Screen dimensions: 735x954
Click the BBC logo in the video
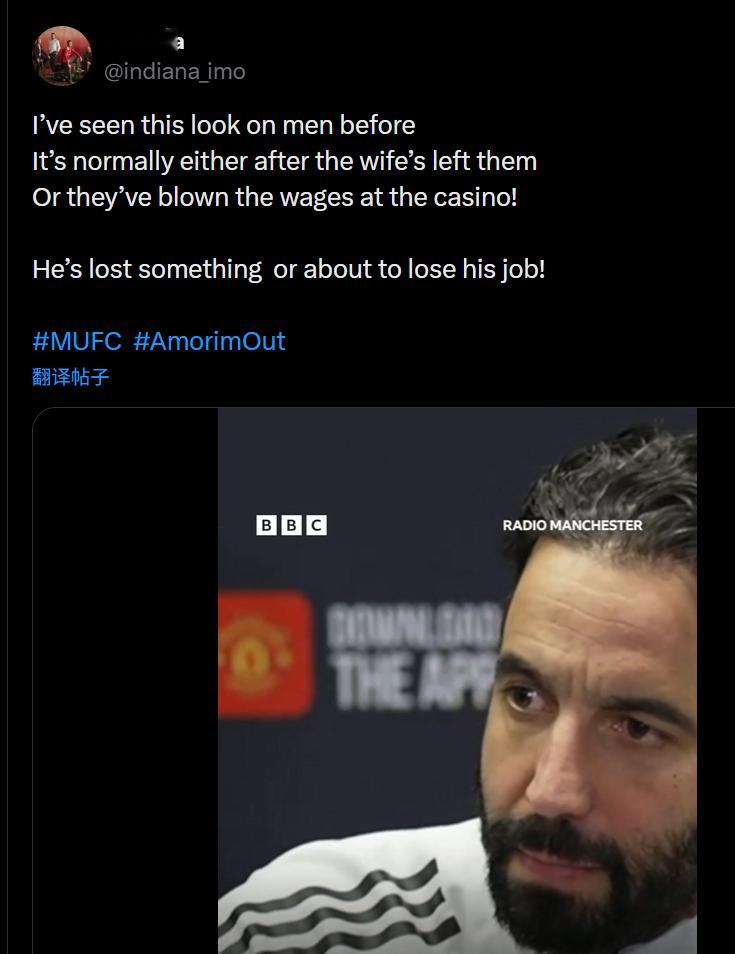pos(291,525)
